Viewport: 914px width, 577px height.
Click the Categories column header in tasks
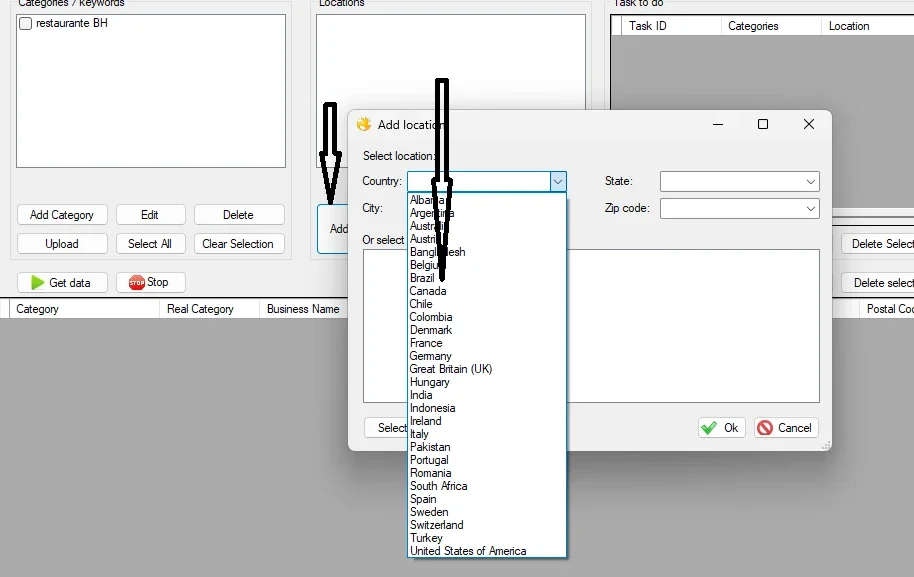(x=771, y=26)
